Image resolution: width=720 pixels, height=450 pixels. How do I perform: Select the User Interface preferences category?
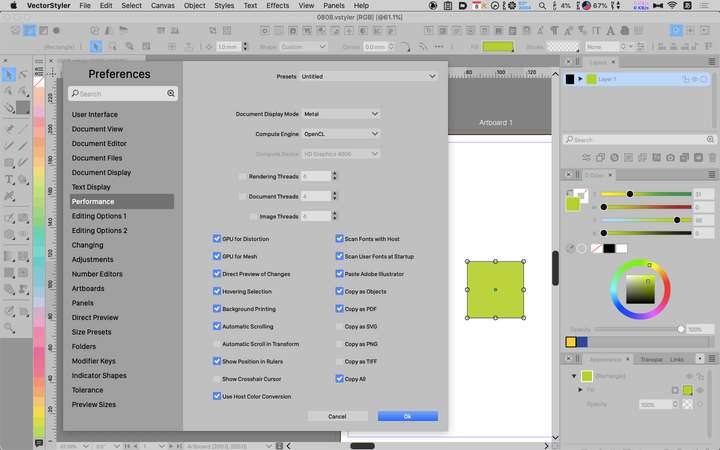click(x=95, y=114)
